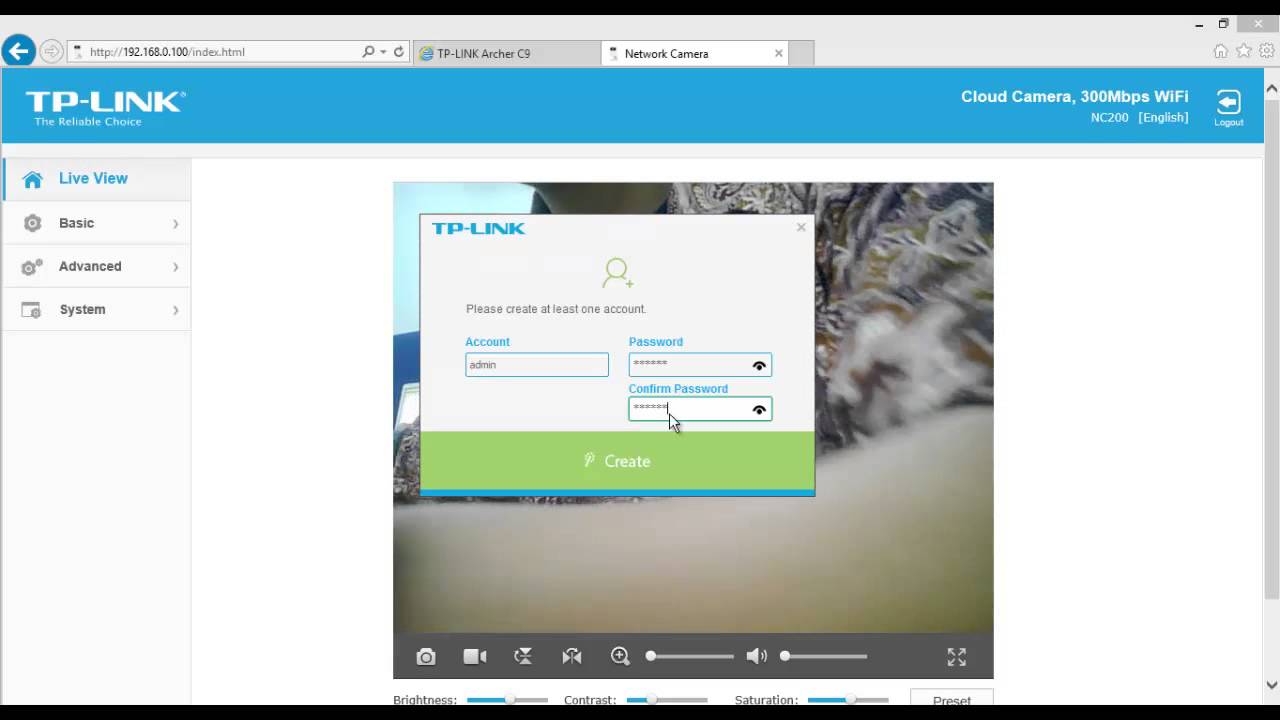Click the browser back arrow button
This screenshot has height=720, width=1280.
18,51
